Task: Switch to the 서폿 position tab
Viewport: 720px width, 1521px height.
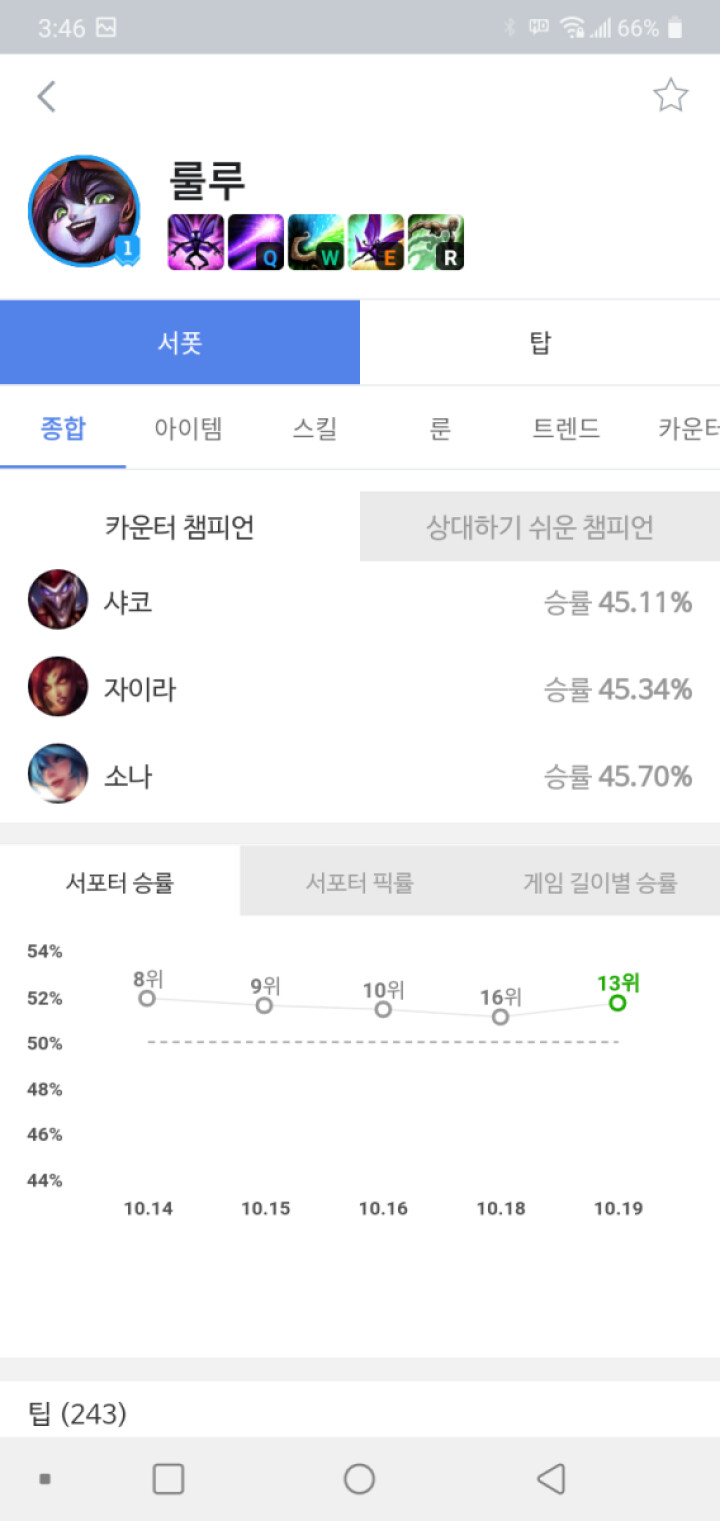Action: [180, 343]
